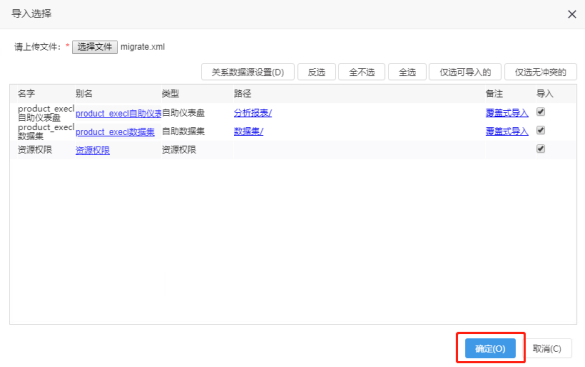585x367 pixels.
Task: Open the 分析报表/ path link
Action: (x=253, y=113)
